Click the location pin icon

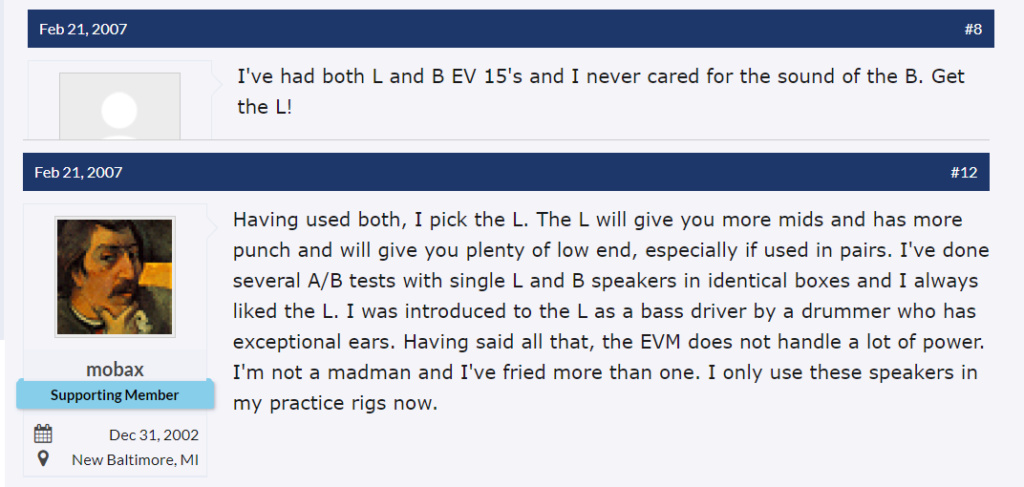click(43, 459)
